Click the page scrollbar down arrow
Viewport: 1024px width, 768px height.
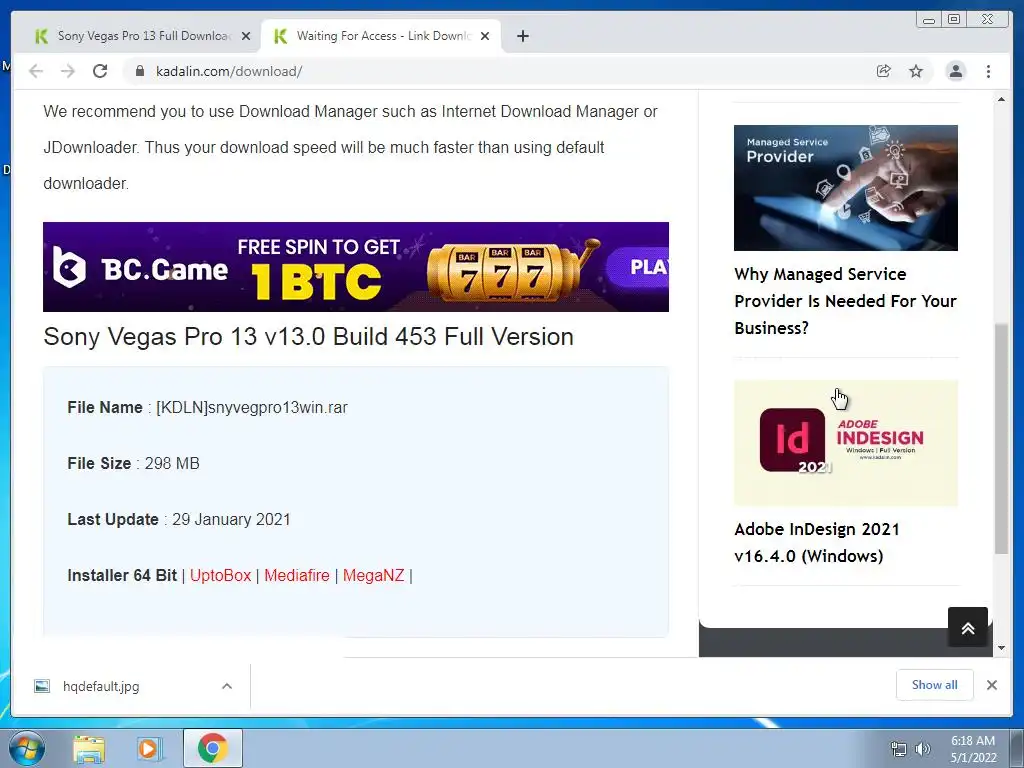click(1001, 648)
